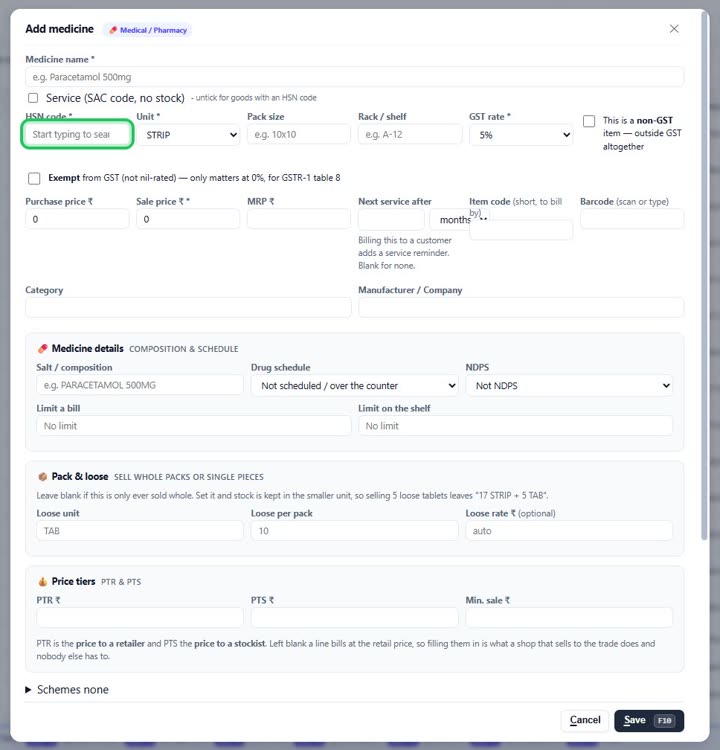The height and width of the screenshot is (750, 720).
Task: Click the 'Leave blank if this is only ever sold whole' note
Action: click(x=292, y=496)
